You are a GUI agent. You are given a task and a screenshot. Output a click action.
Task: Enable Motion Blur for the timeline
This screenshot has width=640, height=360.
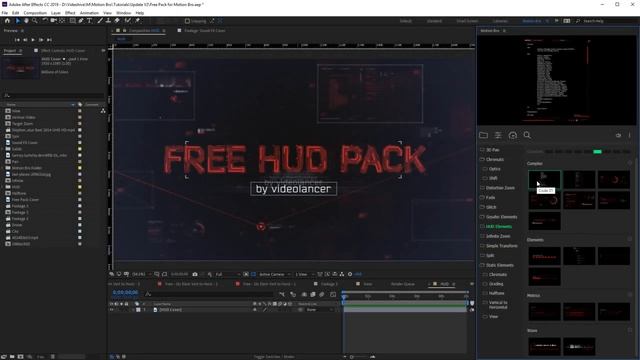click(x=322, y=294)
